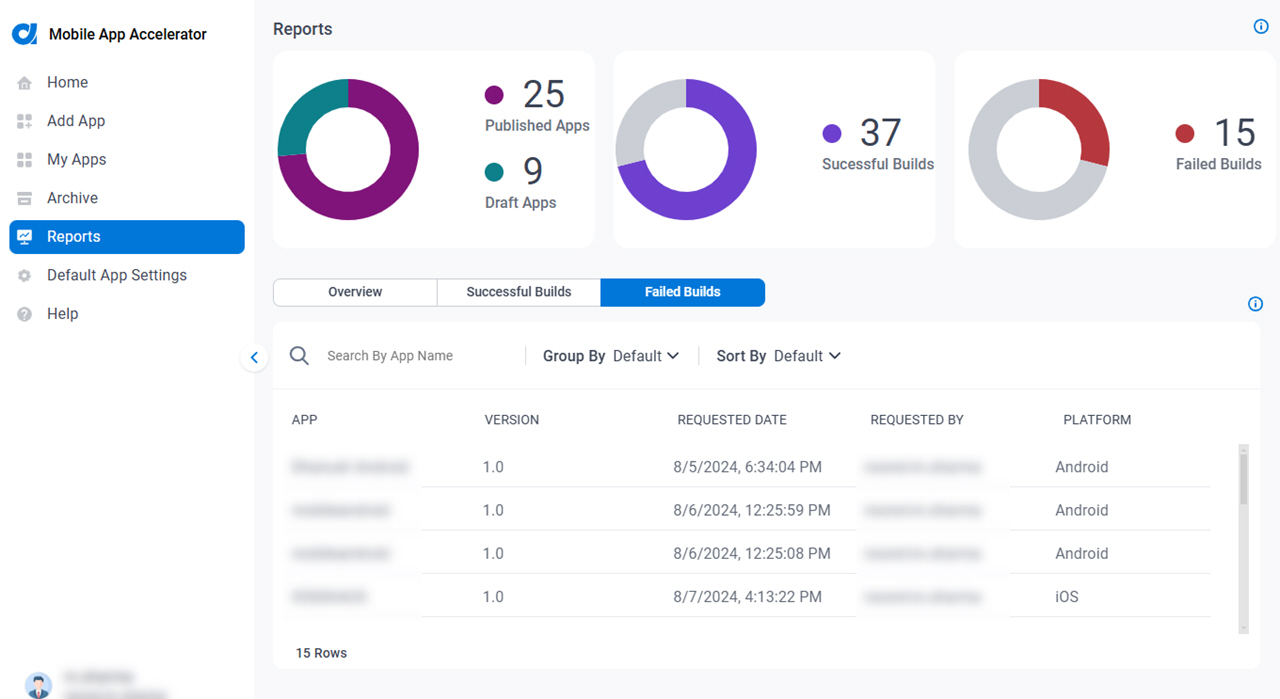Screen dimensions: 1280x699
Task: Click the search magnifier icon
Action: (x=299, y=355)
